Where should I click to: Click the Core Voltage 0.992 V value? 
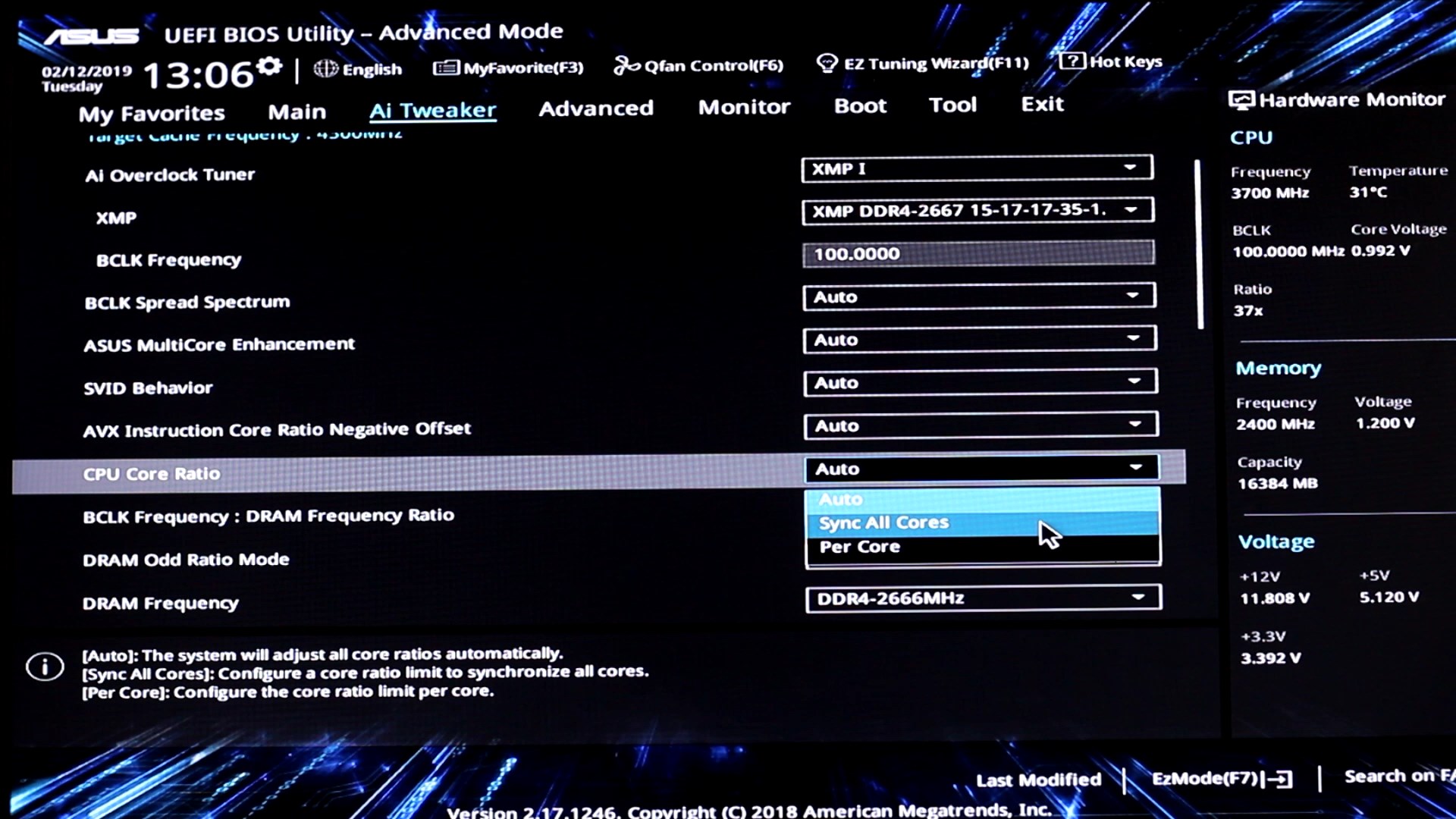click(1380, 250)
